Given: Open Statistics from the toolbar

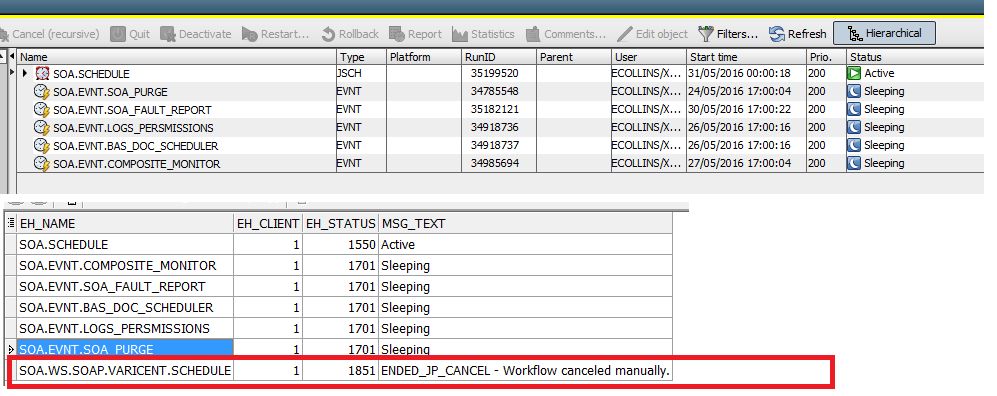Looking at the screenshot, I should pyautogui.click(x=483, y=34).
